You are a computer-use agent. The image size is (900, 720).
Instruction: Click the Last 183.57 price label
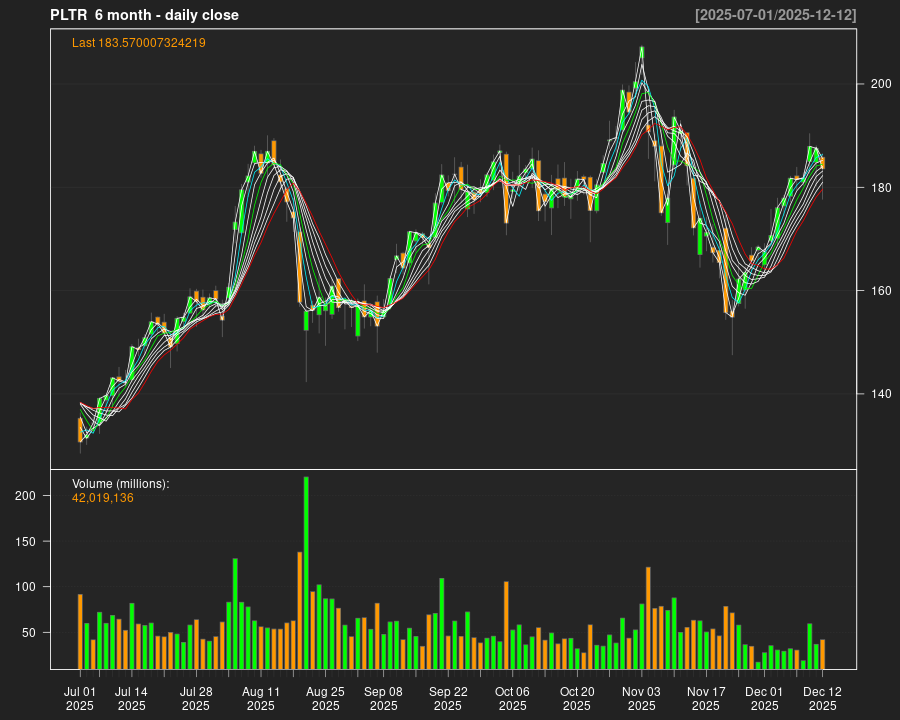pos(139,43)
